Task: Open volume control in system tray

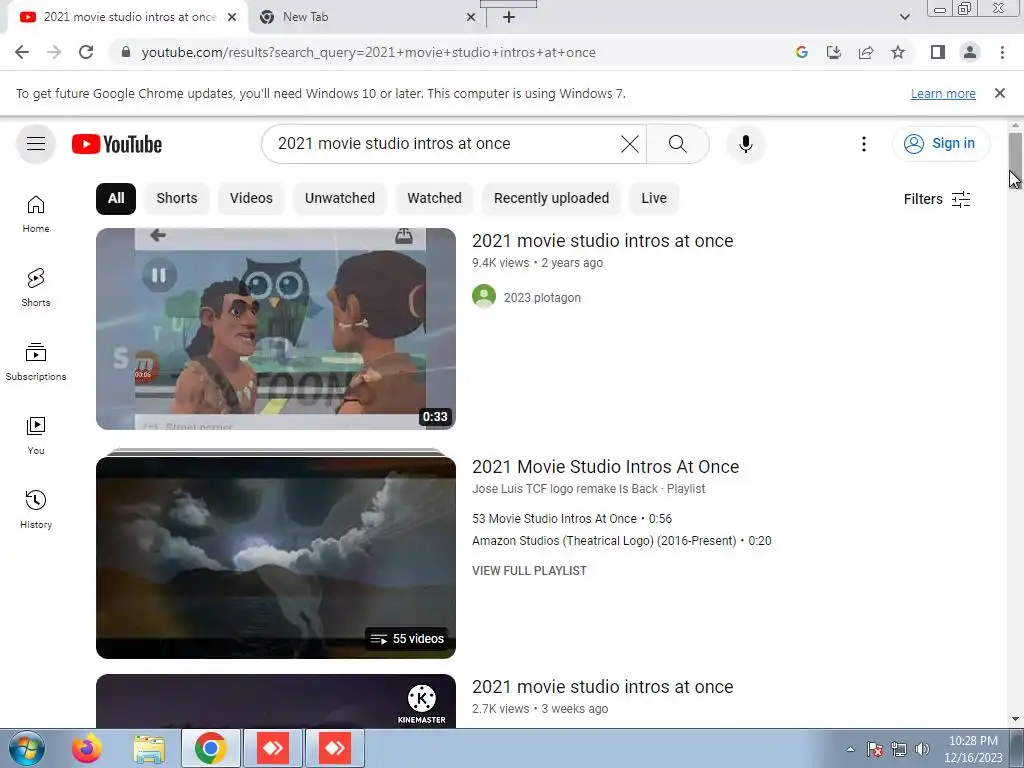Action: (922, 749)
